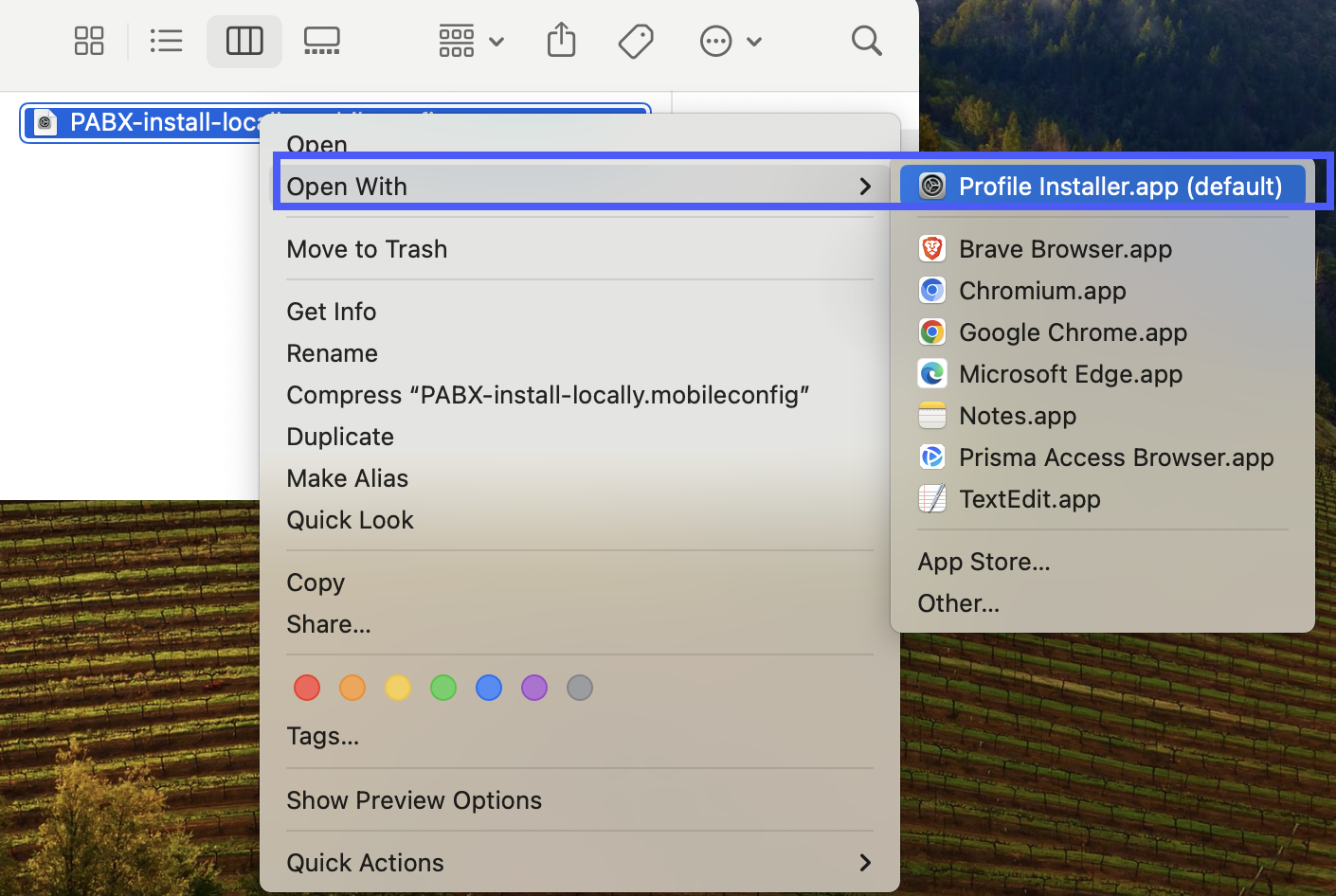The image size is (1336, 896).
Task: Switch Finder to icon view
Action: [89, 41]
